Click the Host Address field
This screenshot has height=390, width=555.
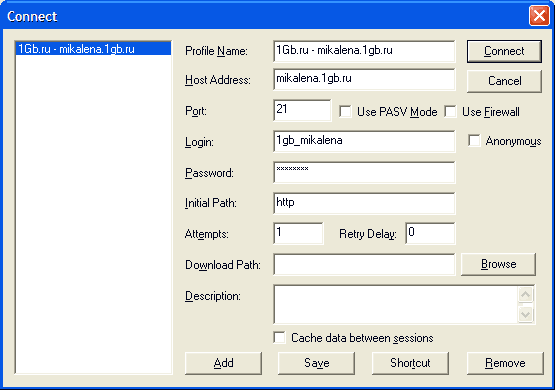pos(364,79)
